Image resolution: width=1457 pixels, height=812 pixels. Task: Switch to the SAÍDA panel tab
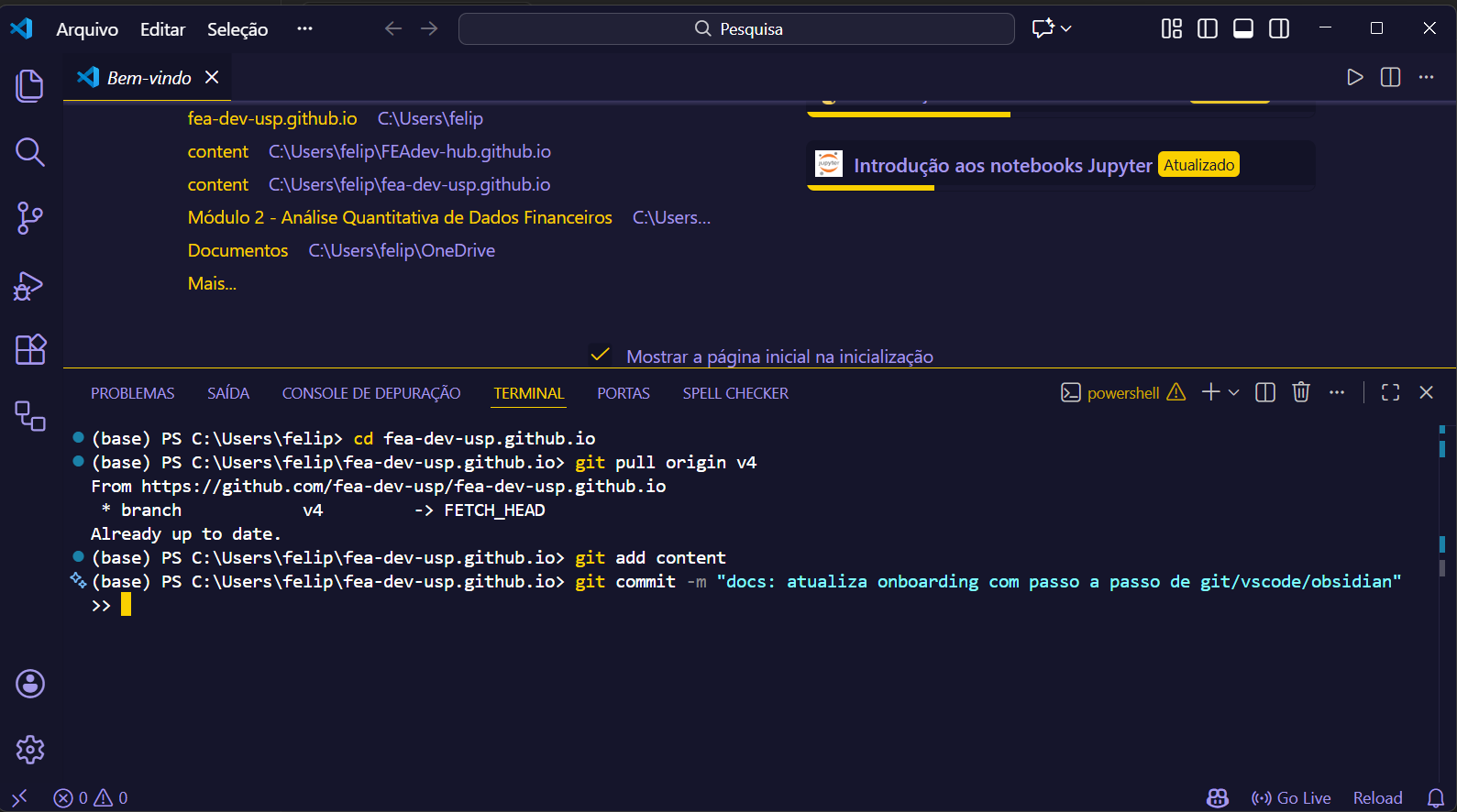[228, 393]
